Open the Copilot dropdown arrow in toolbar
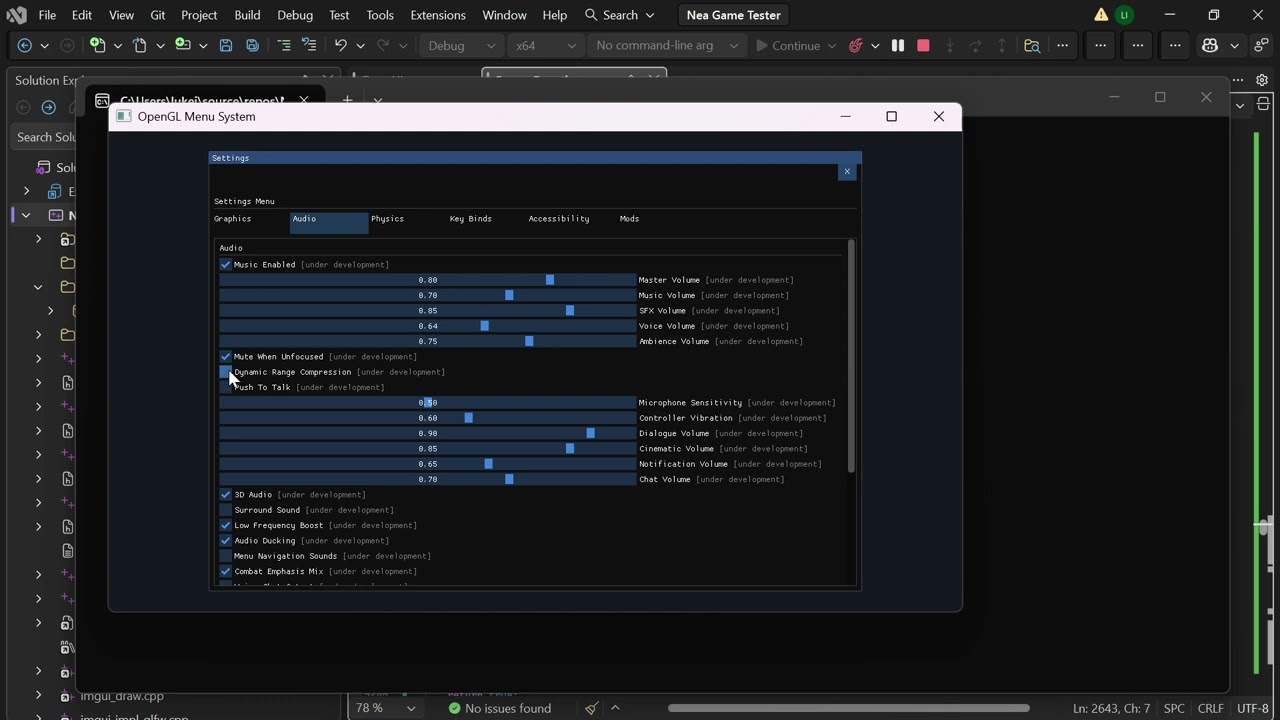This screenshot has width=1280, height=720. click(1235, 46)
